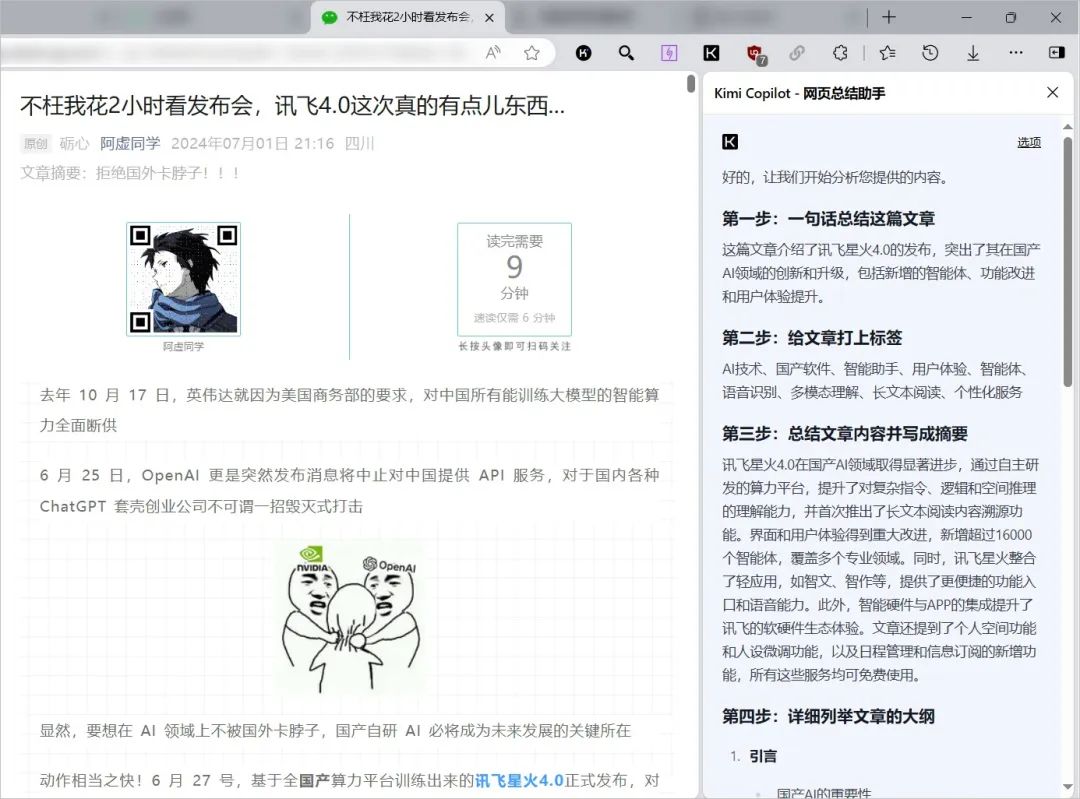Click the 读完需要 9 分钟 reading-time card

515,279
